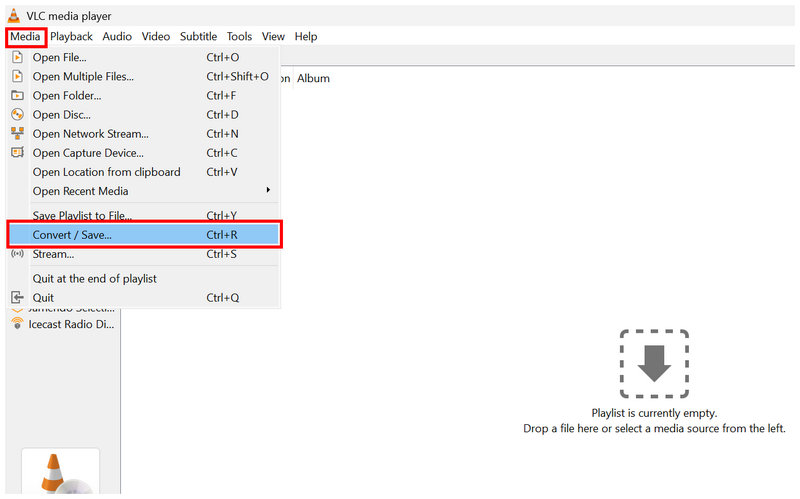
Task: Open the Tools menu
Action: (239, 36)
